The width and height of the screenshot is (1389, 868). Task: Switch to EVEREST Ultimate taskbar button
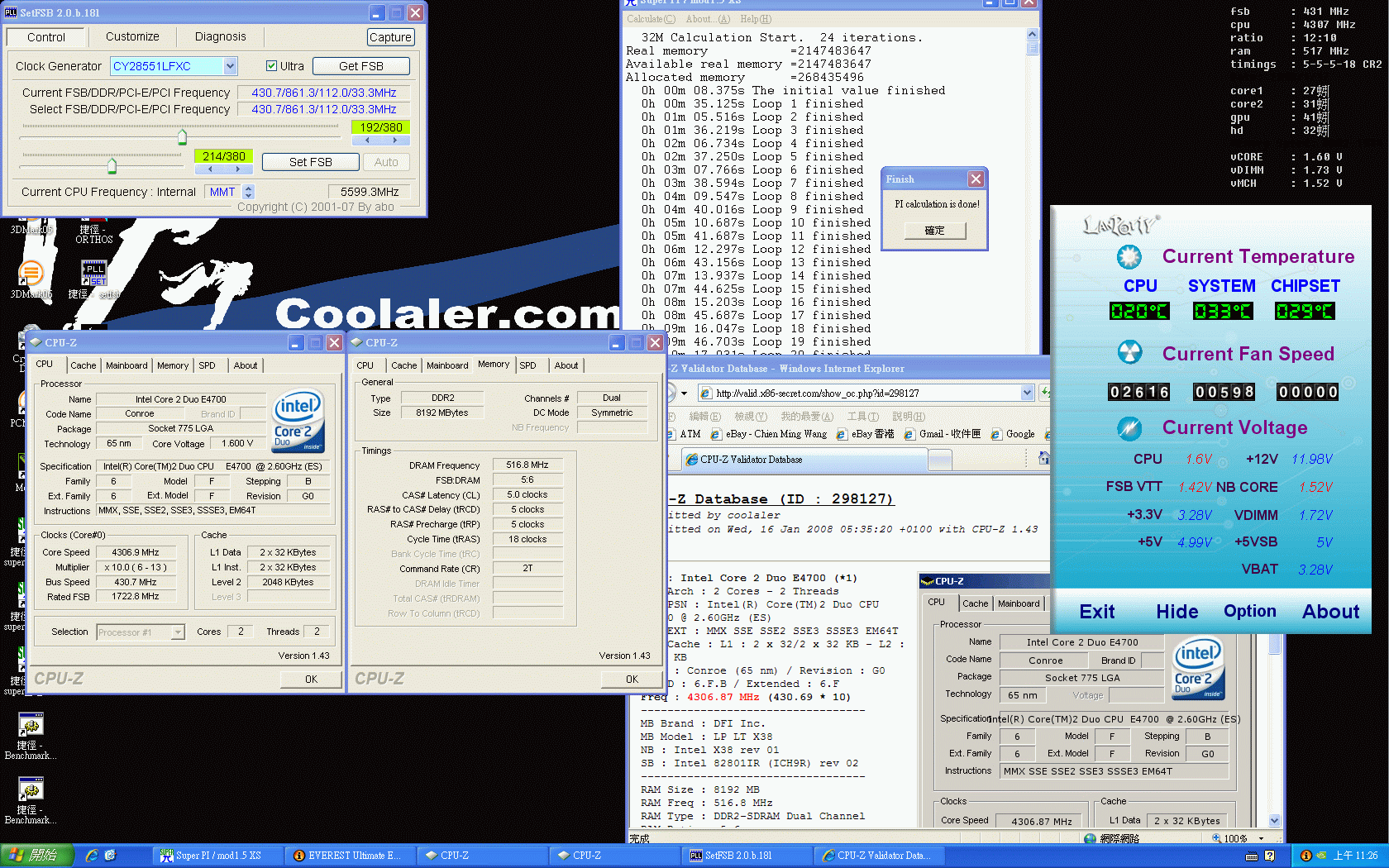point(352,856)
